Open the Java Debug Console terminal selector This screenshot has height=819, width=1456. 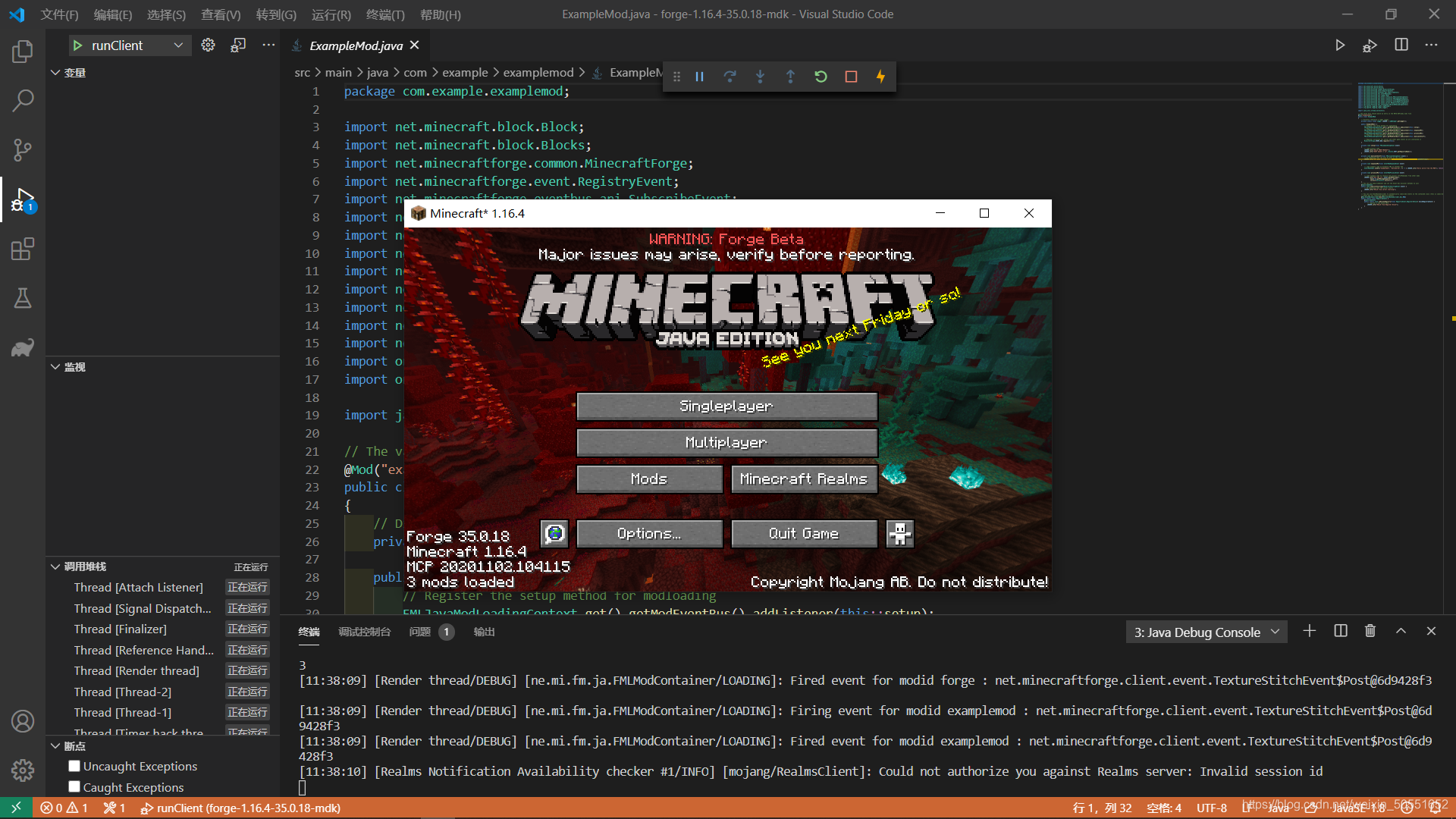click(1206, 632)
